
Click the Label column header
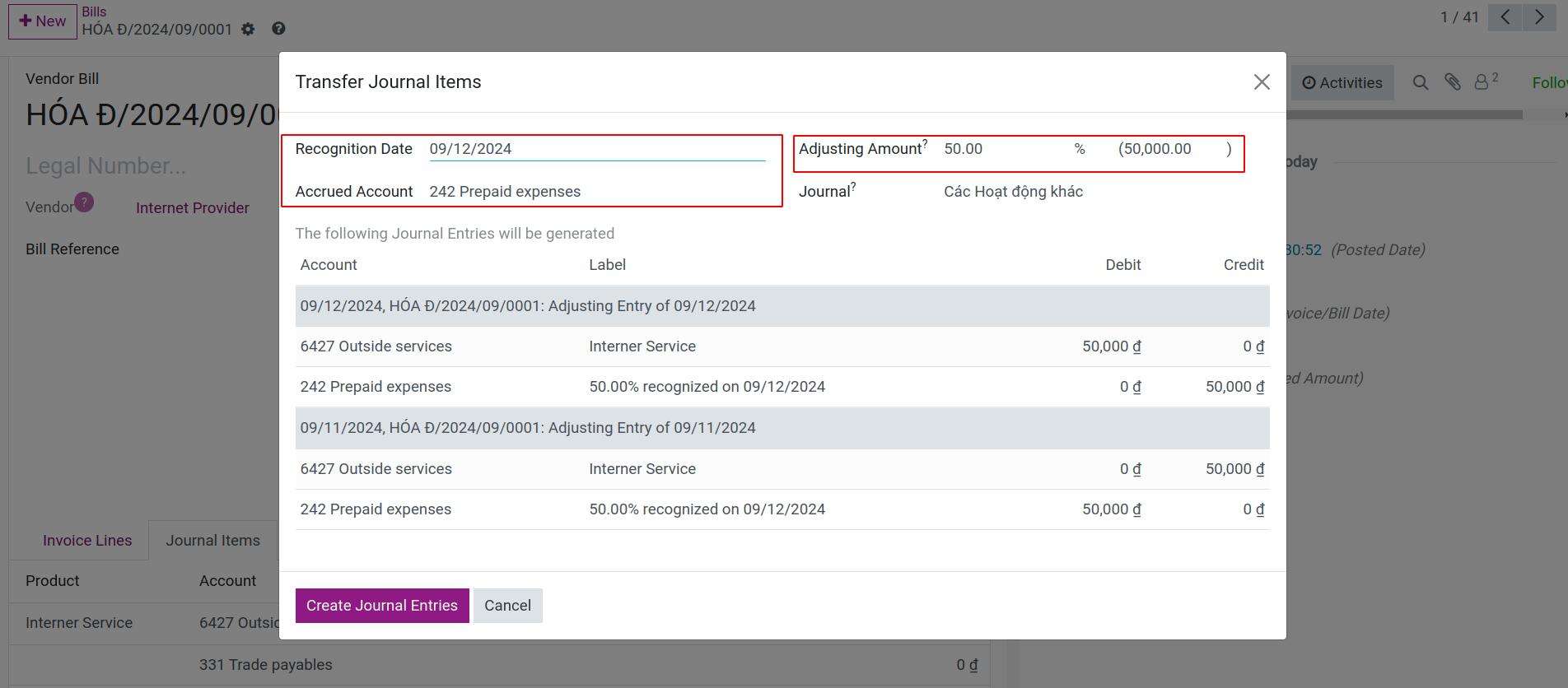[x=608, y=265]
